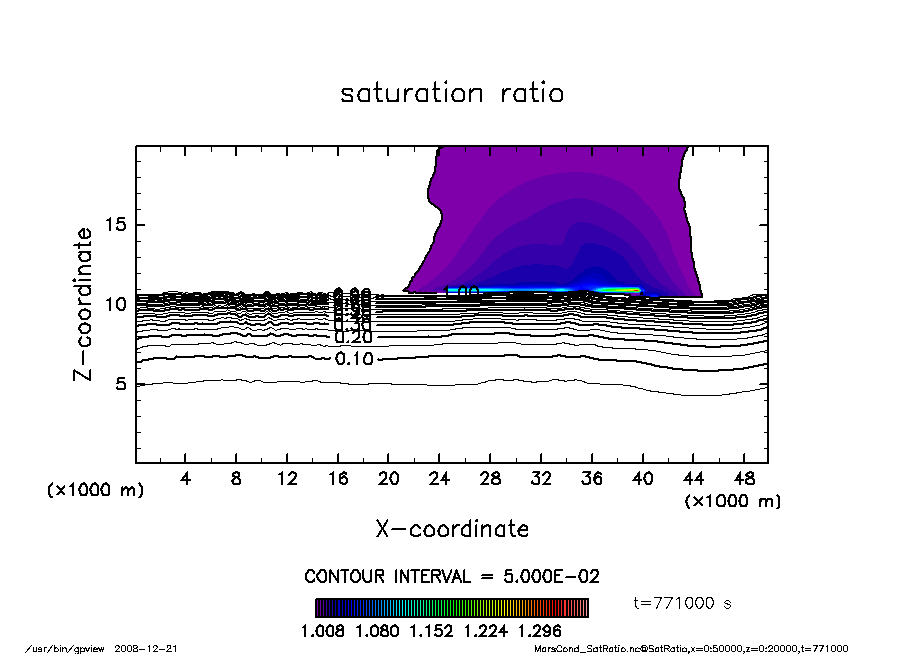Click the x-axis tick label 48
The image size is (904, 654).
743,479
